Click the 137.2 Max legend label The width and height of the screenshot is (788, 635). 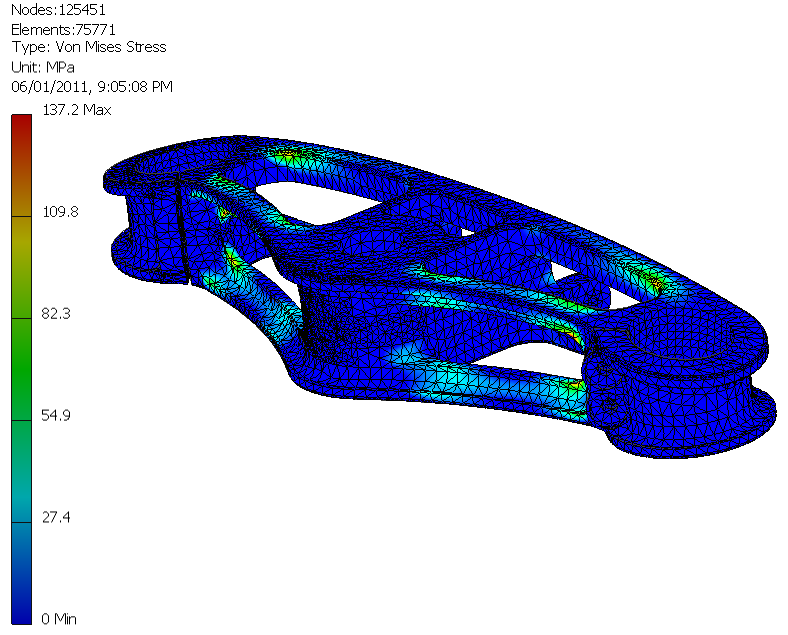point(76,109)
